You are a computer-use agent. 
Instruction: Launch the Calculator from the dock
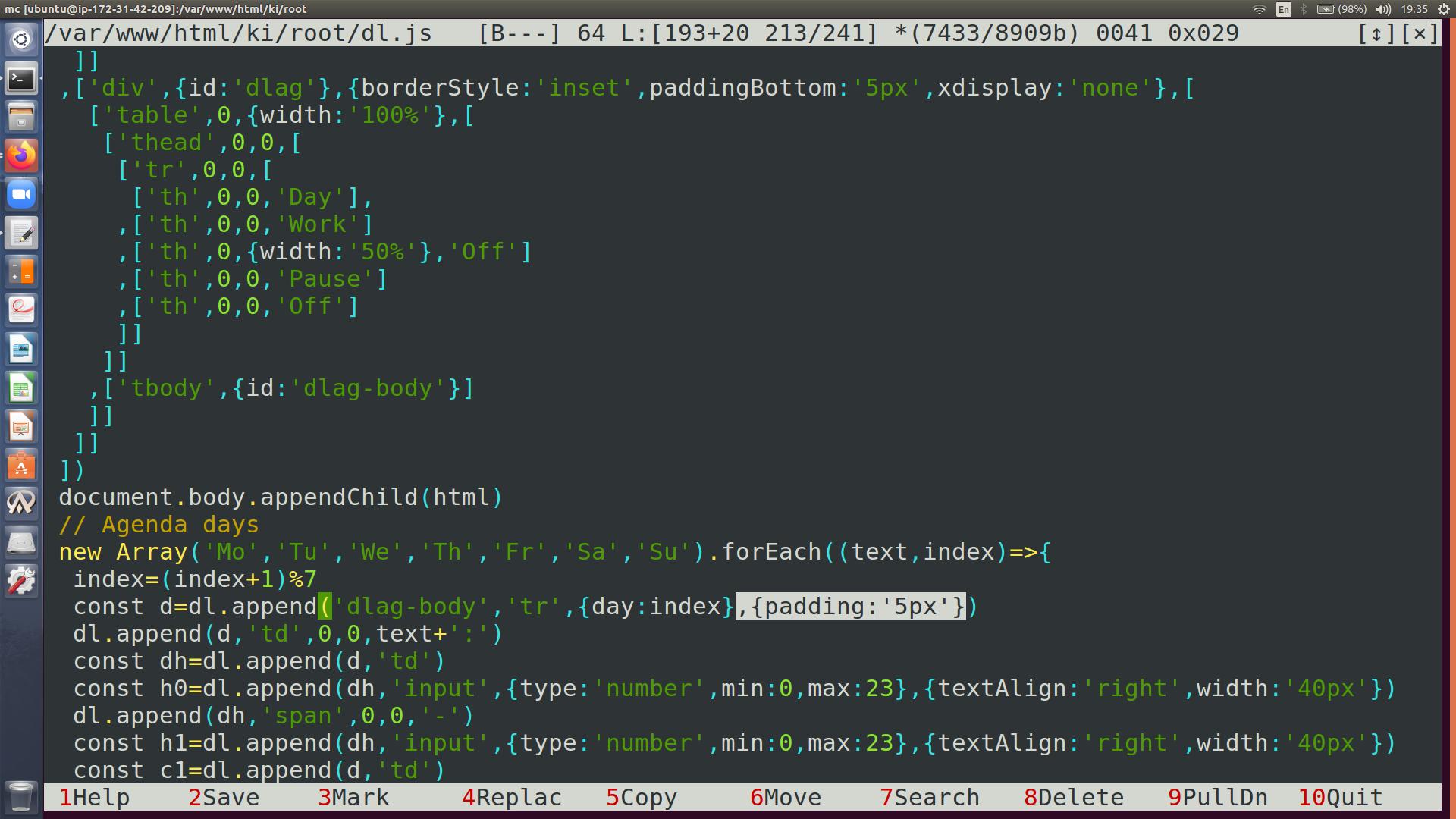tap(21, 271)
